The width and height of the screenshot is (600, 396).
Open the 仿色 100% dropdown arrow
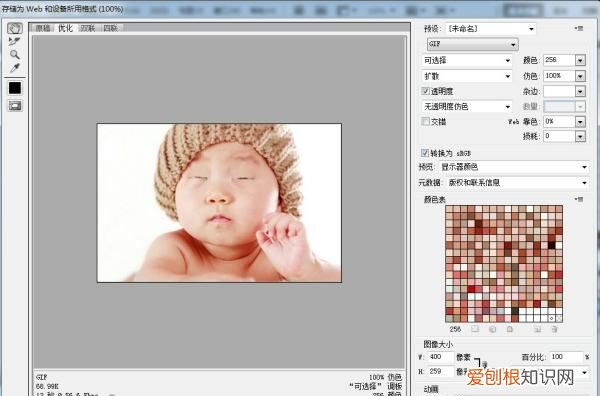tap(580, 76)
